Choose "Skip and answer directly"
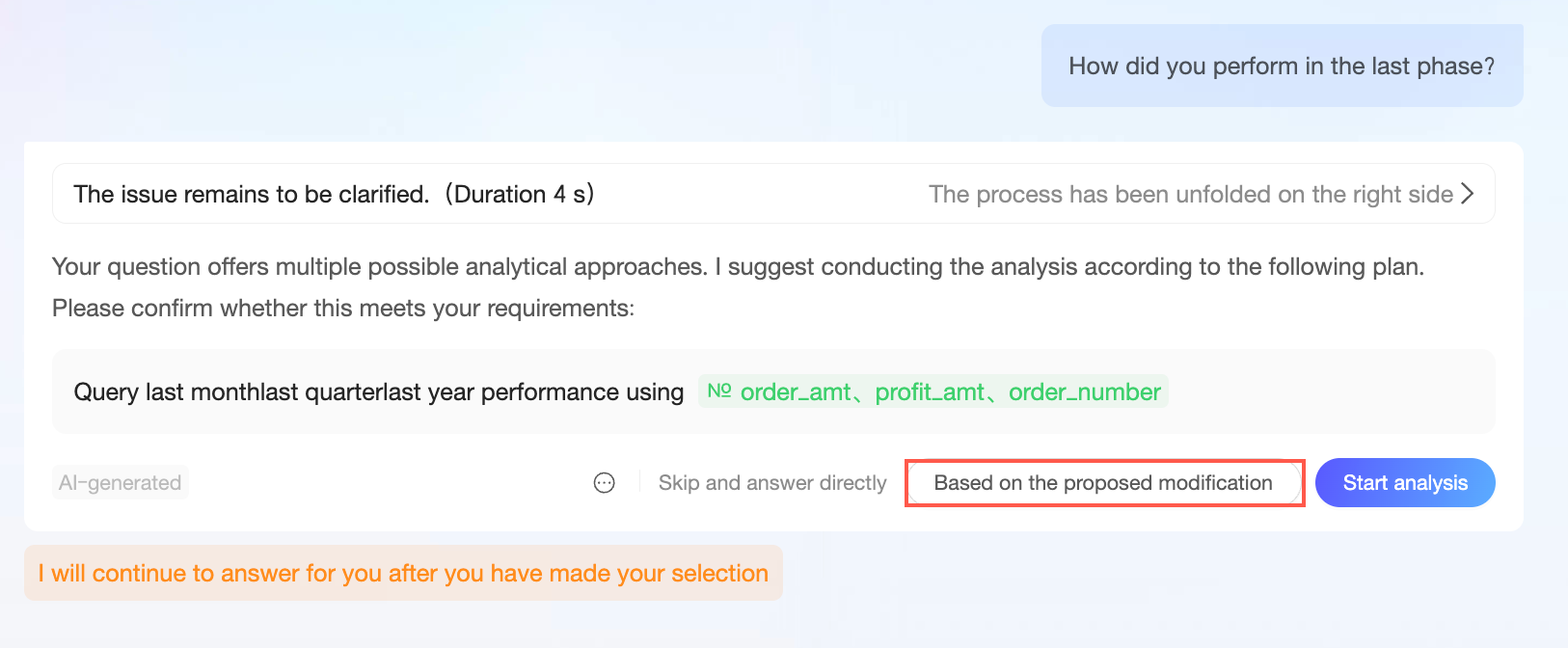This screenshot has height=648, width=1568. (772, 483)
